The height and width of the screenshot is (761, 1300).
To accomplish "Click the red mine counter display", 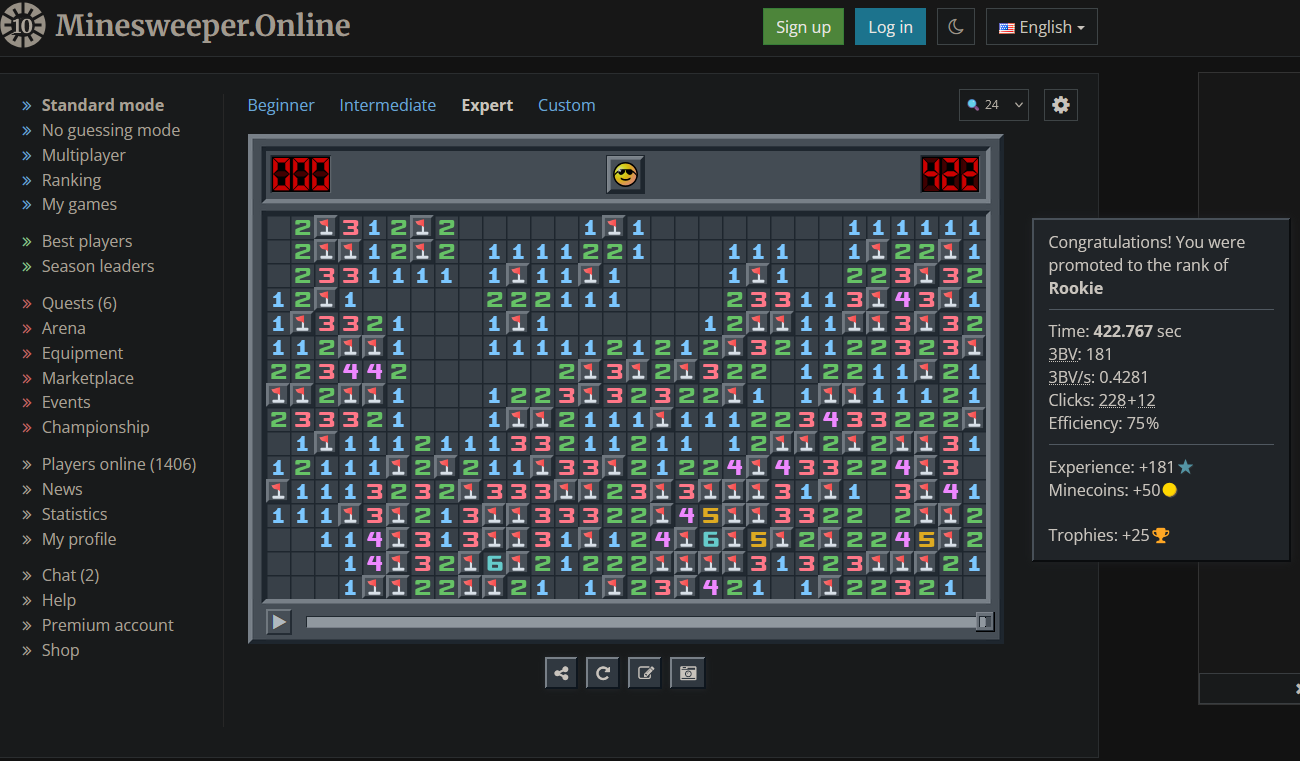I will pyautogui.click(x=300, y=175).
